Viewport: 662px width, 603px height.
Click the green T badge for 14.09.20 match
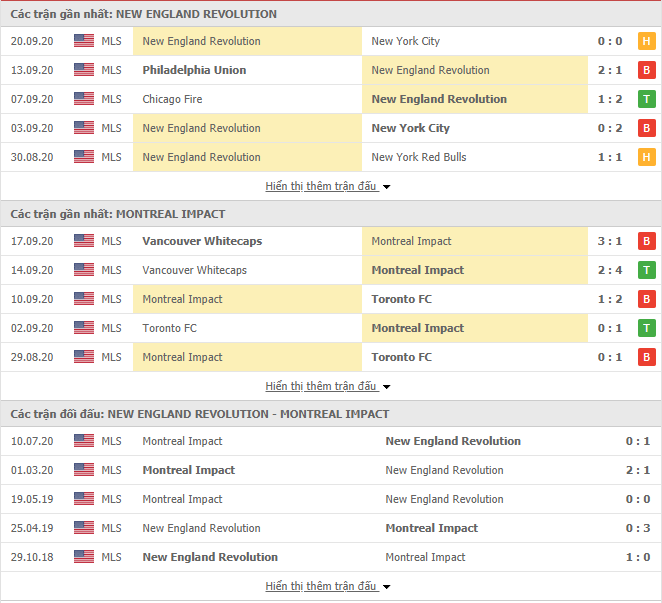coord(646,270)
